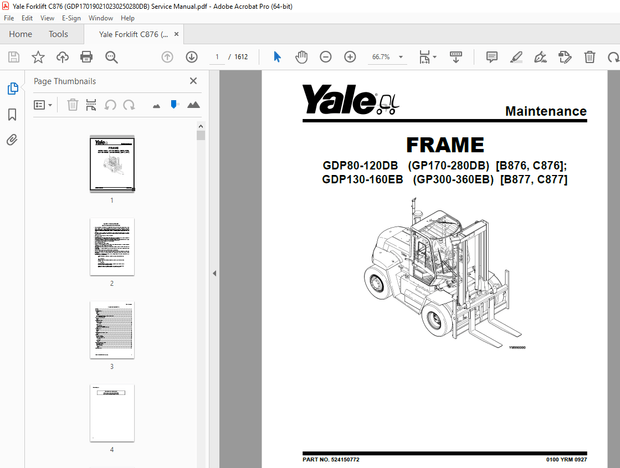The width and height of the screenshot is (620, 468).
Task: Click the rotate page toolbar icon
Action: pos(613,57)
